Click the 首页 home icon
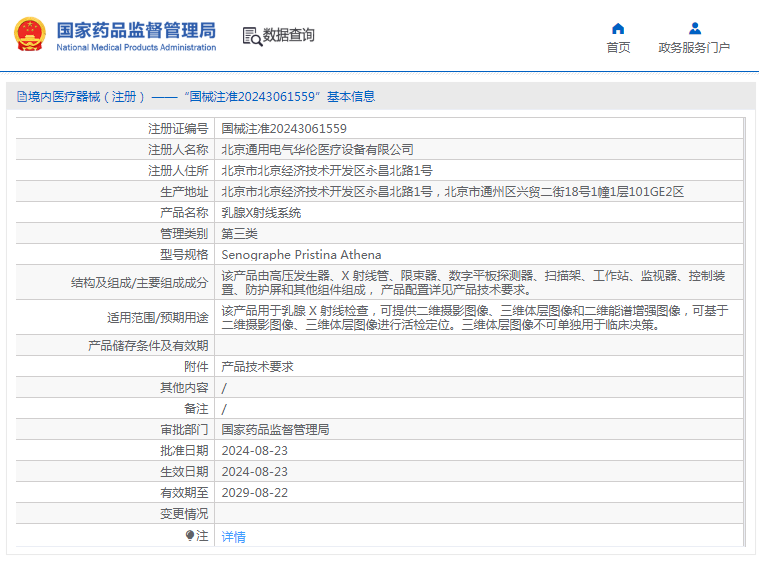 (x=618, y=29)
